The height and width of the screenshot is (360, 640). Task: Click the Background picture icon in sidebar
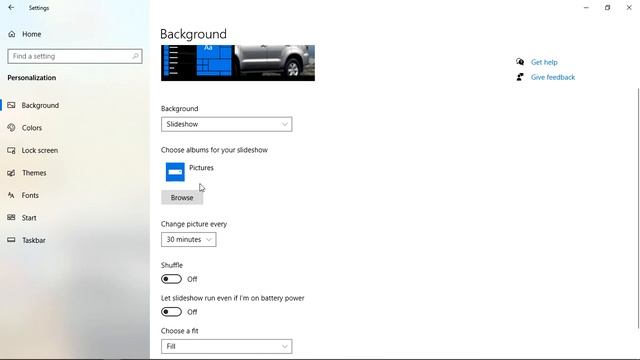point(11,105)
